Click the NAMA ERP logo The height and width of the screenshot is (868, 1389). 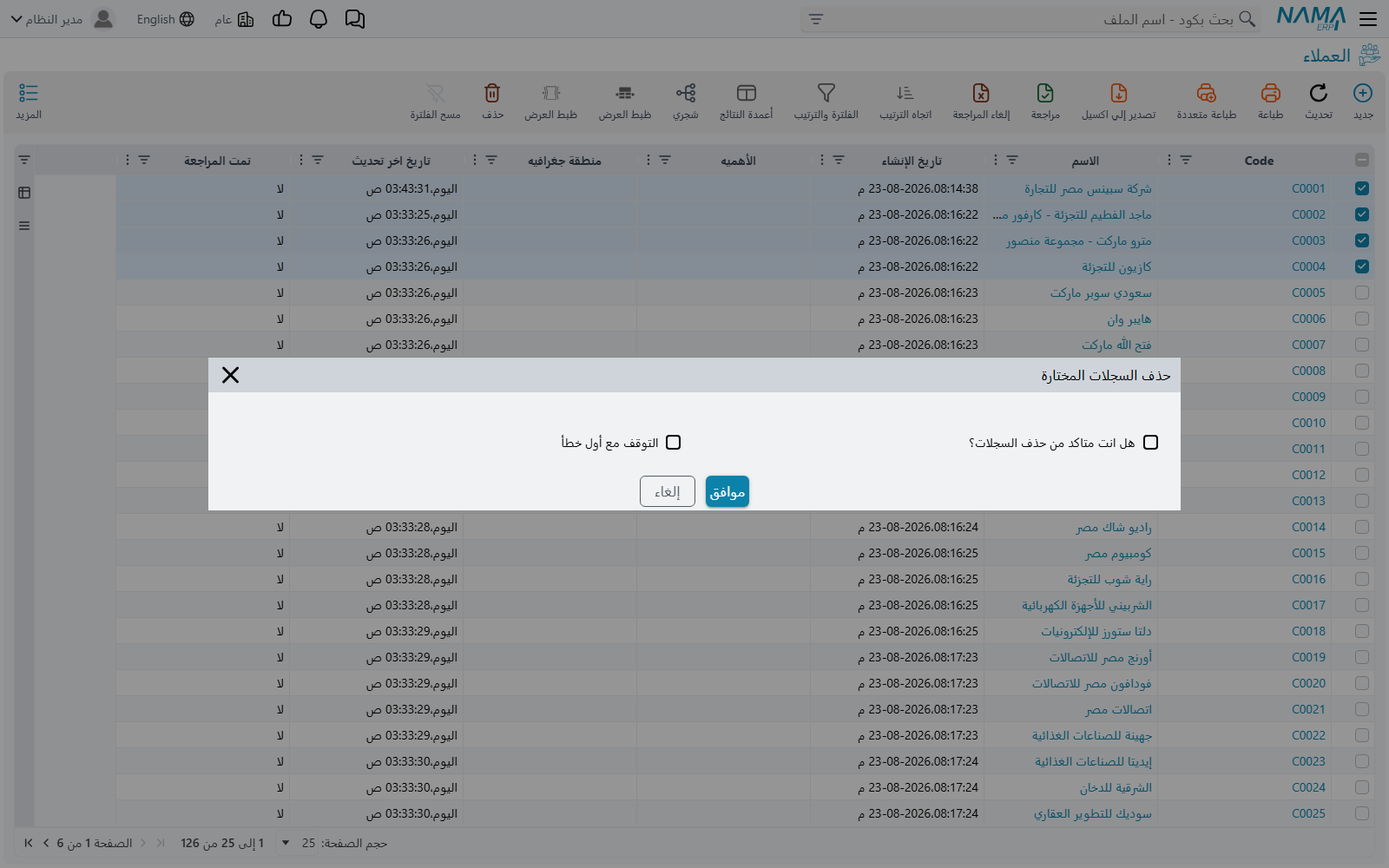1311,19
